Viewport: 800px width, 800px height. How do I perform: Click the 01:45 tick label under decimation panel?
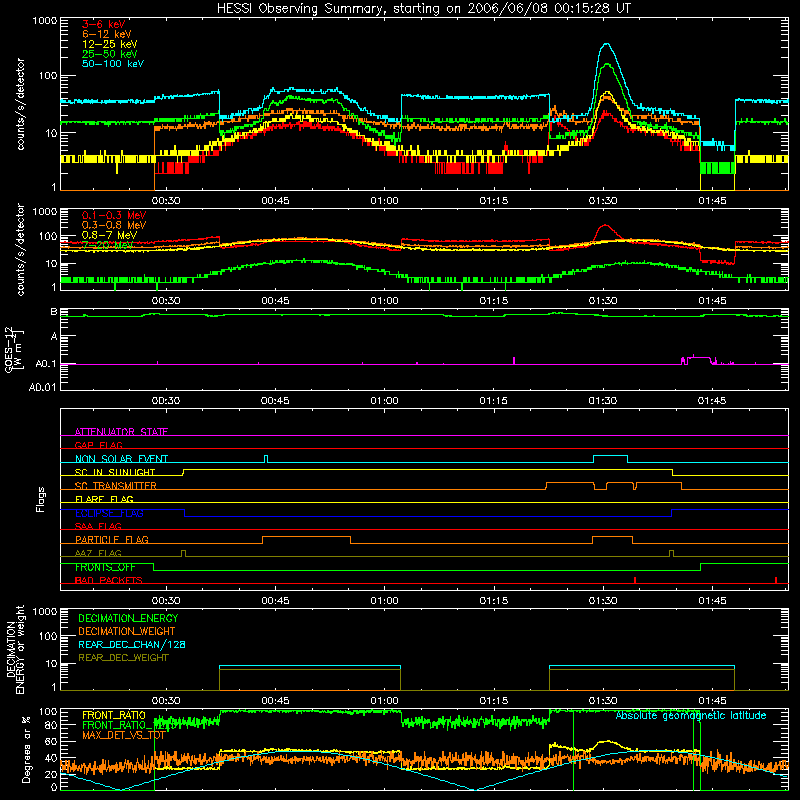[x=712, y=701]
